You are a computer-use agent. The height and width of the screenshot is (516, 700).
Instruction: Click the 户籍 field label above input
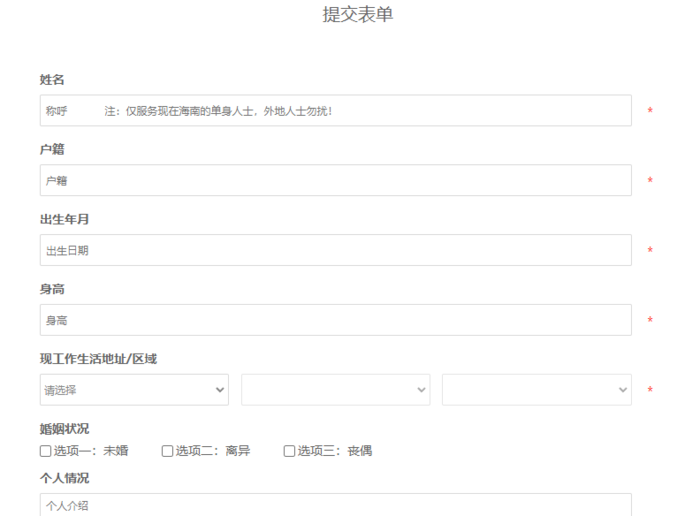[x=52, y=150]
